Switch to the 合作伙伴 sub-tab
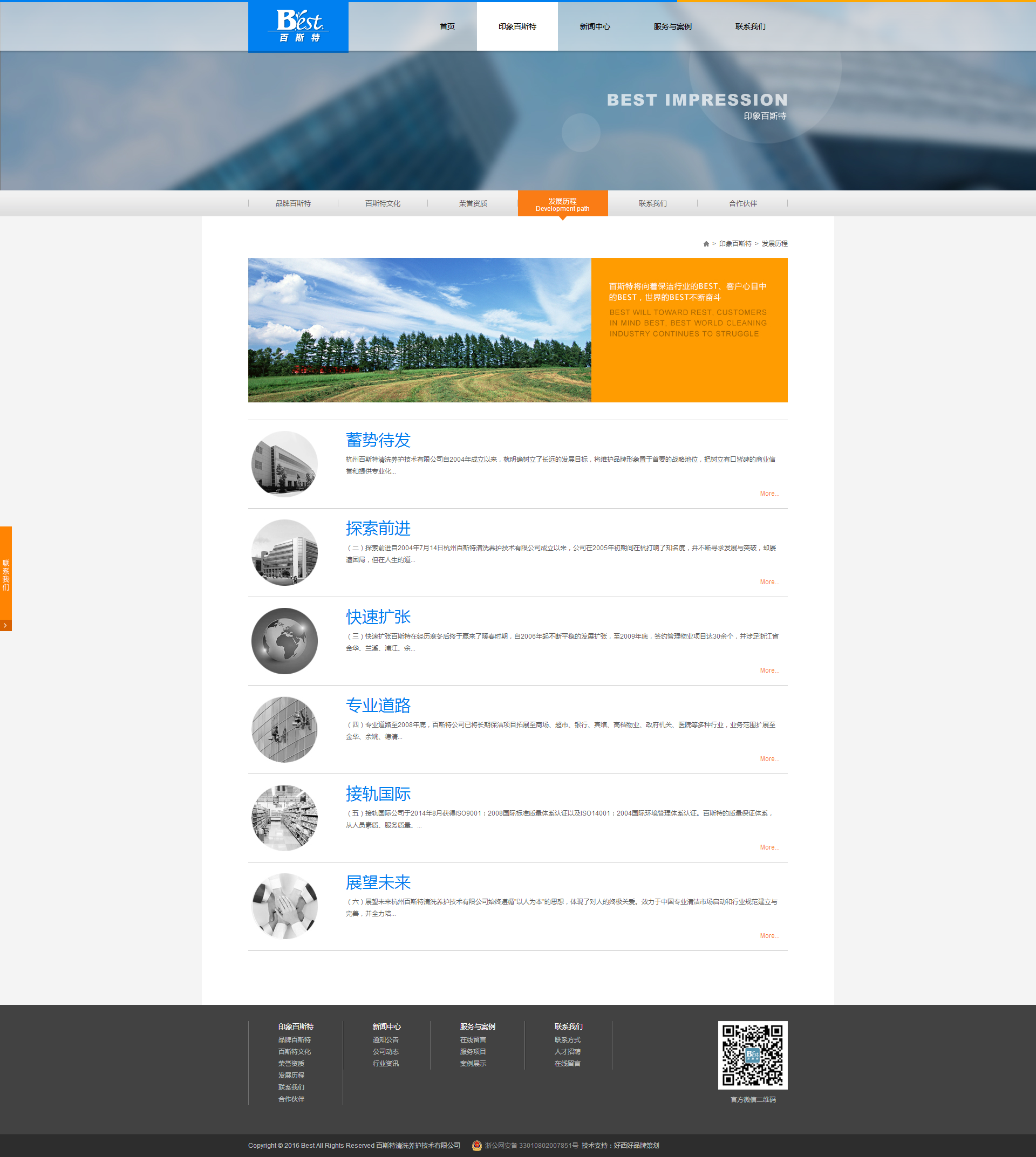 pyautogui.click(x=743, y=203)
